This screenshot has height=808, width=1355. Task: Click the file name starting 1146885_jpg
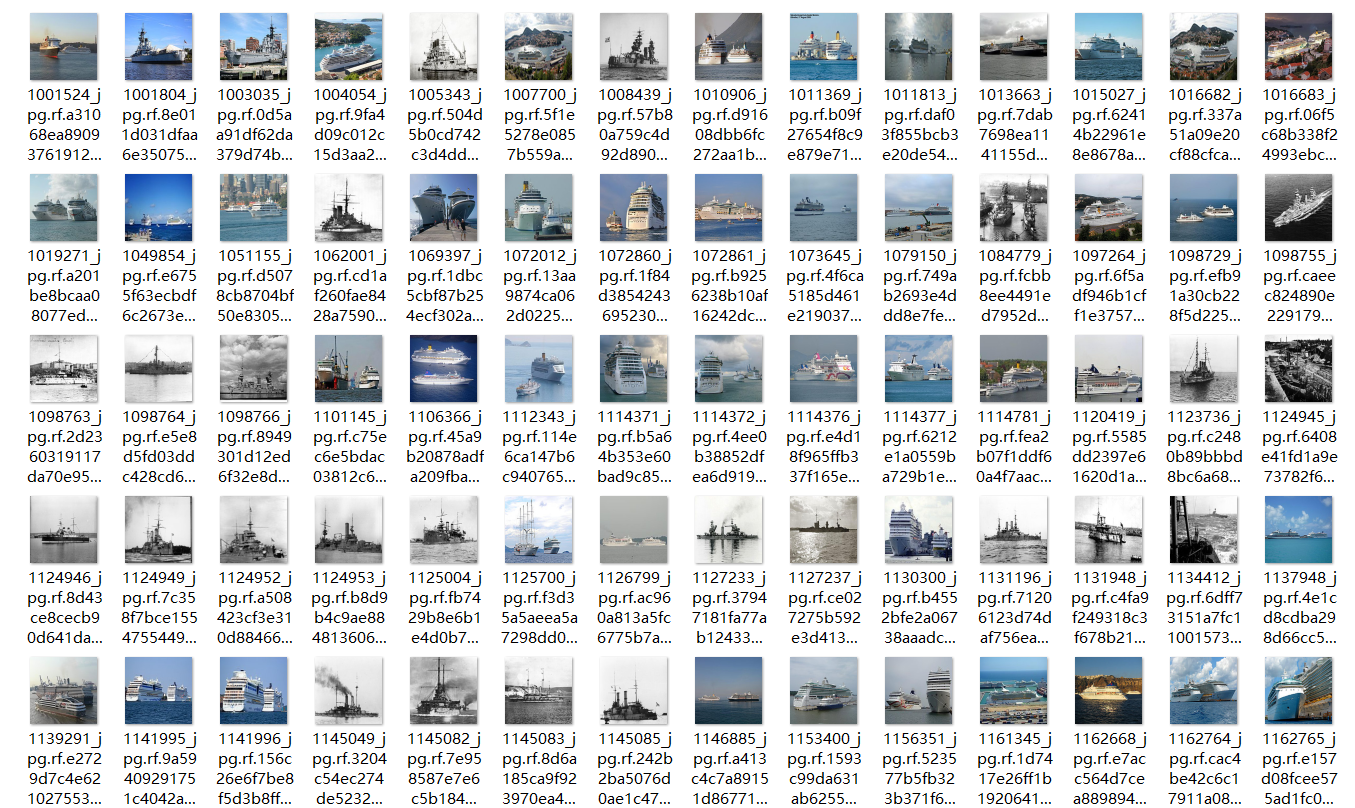tap(729, 769)
